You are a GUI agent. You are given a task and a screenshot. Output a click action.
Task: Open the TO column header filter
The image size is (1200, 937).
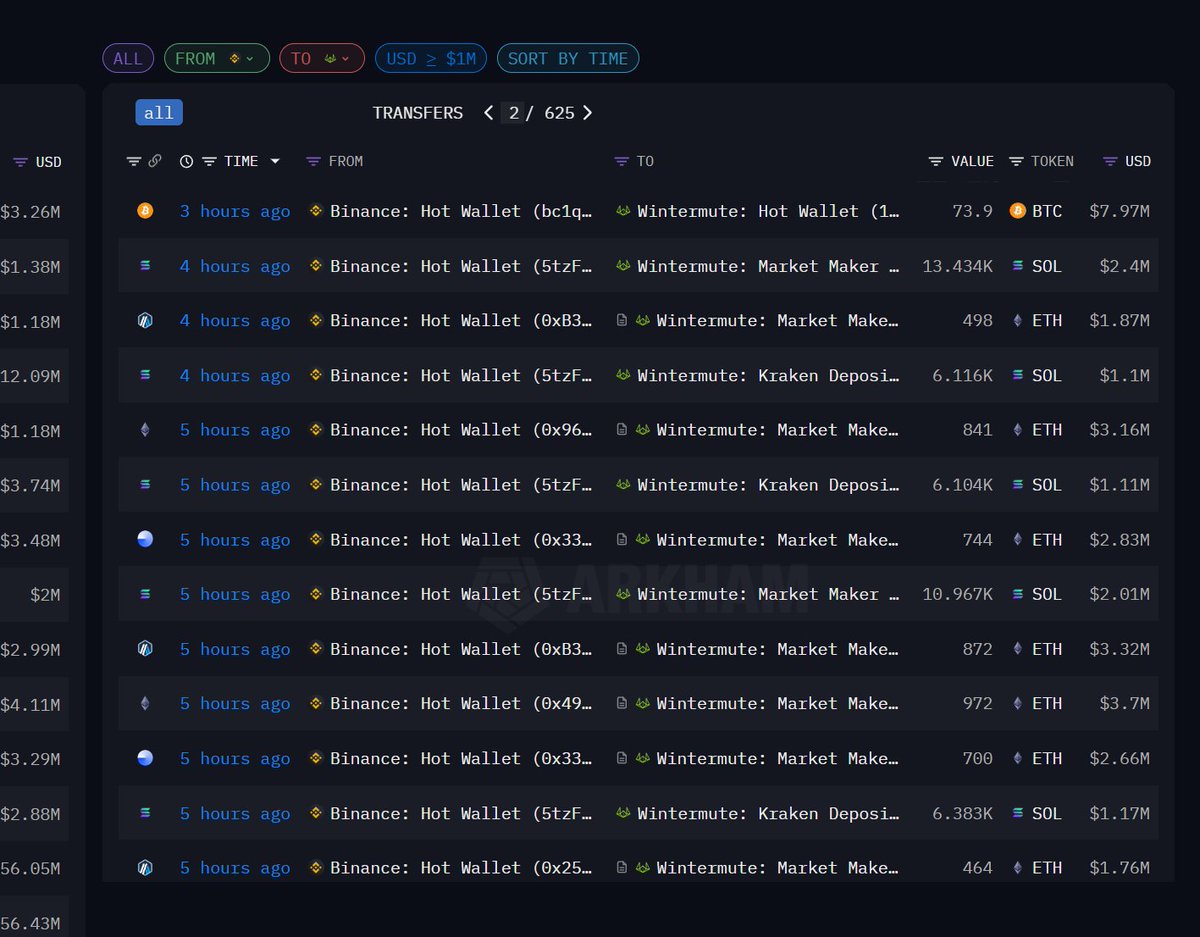click(x=621, y=161)
